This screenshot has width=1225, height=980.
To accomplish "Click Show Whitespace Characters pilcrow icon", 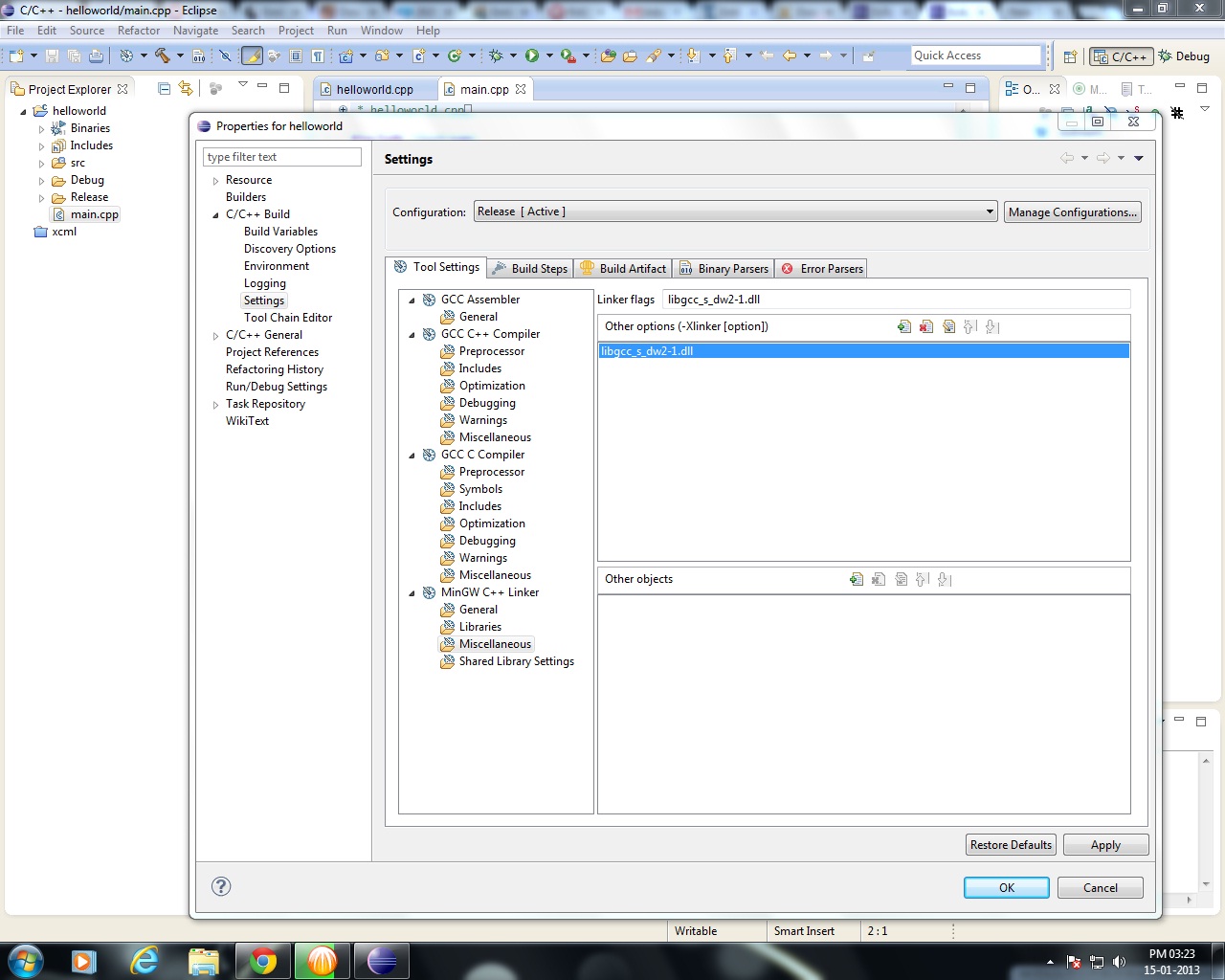I will click(x=317, y=56).
